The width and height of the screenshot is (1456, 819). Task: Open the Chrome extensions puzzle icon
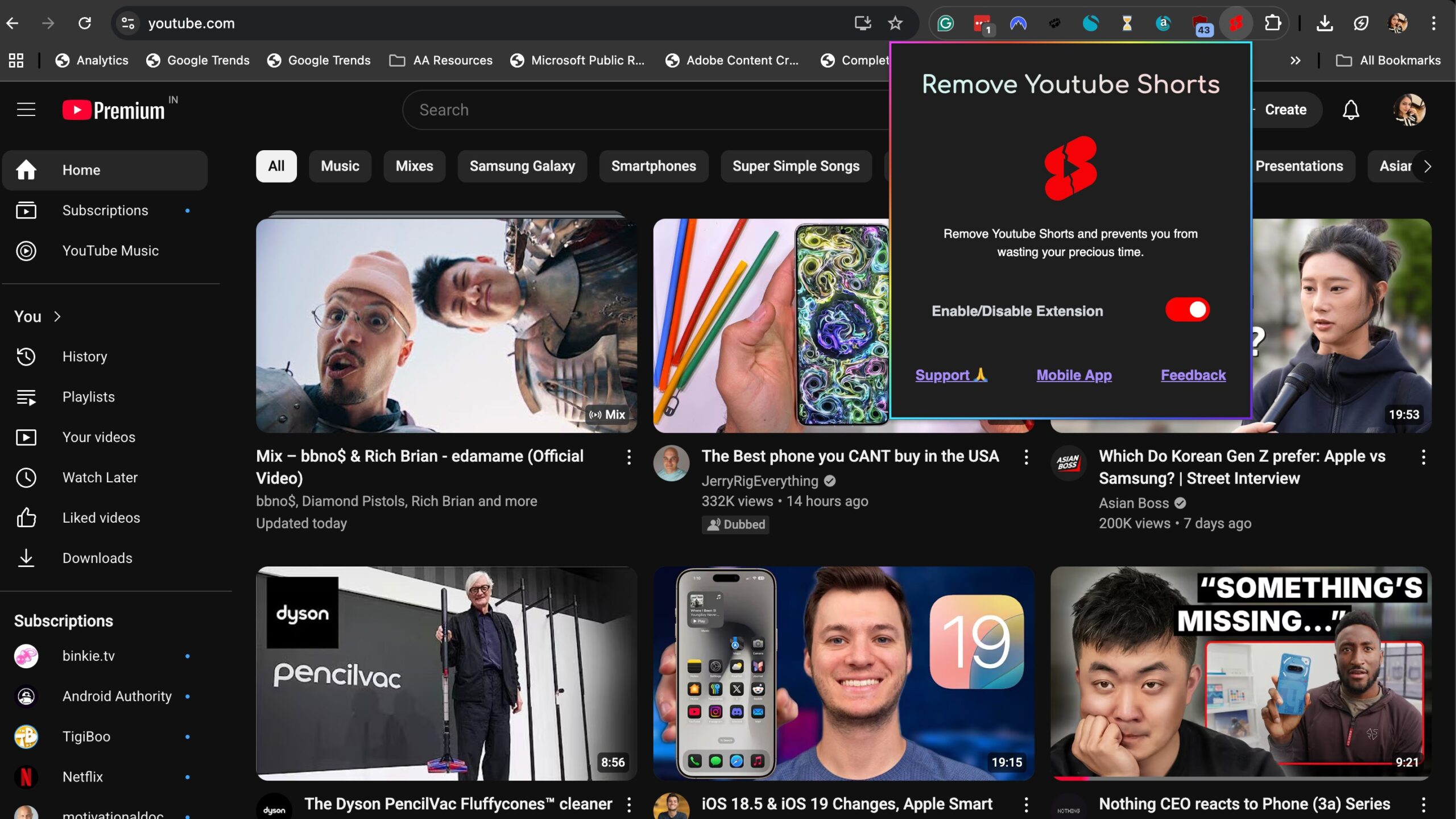click(x=1272, y=23)
